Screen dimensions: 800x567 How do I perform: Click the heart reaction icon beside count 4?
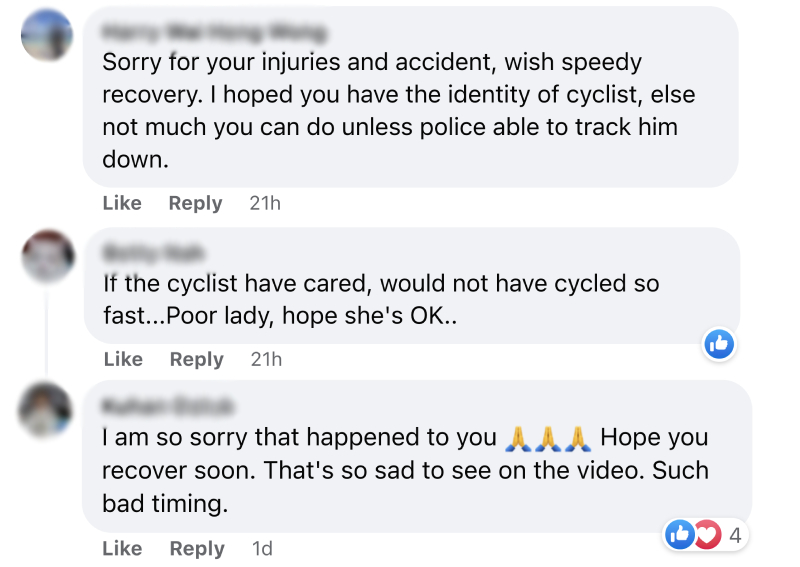point(708,535)
